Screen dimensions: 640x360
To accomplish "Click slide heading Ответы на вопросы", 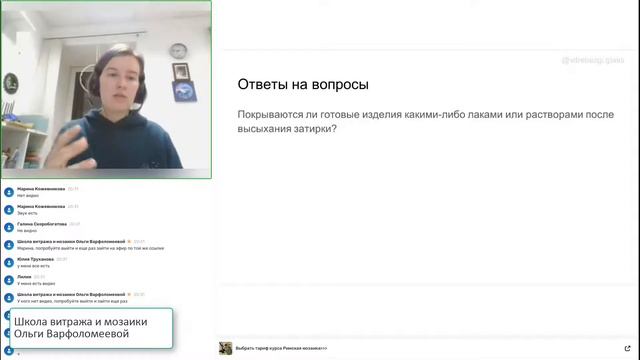I will (x=303, y=84).
